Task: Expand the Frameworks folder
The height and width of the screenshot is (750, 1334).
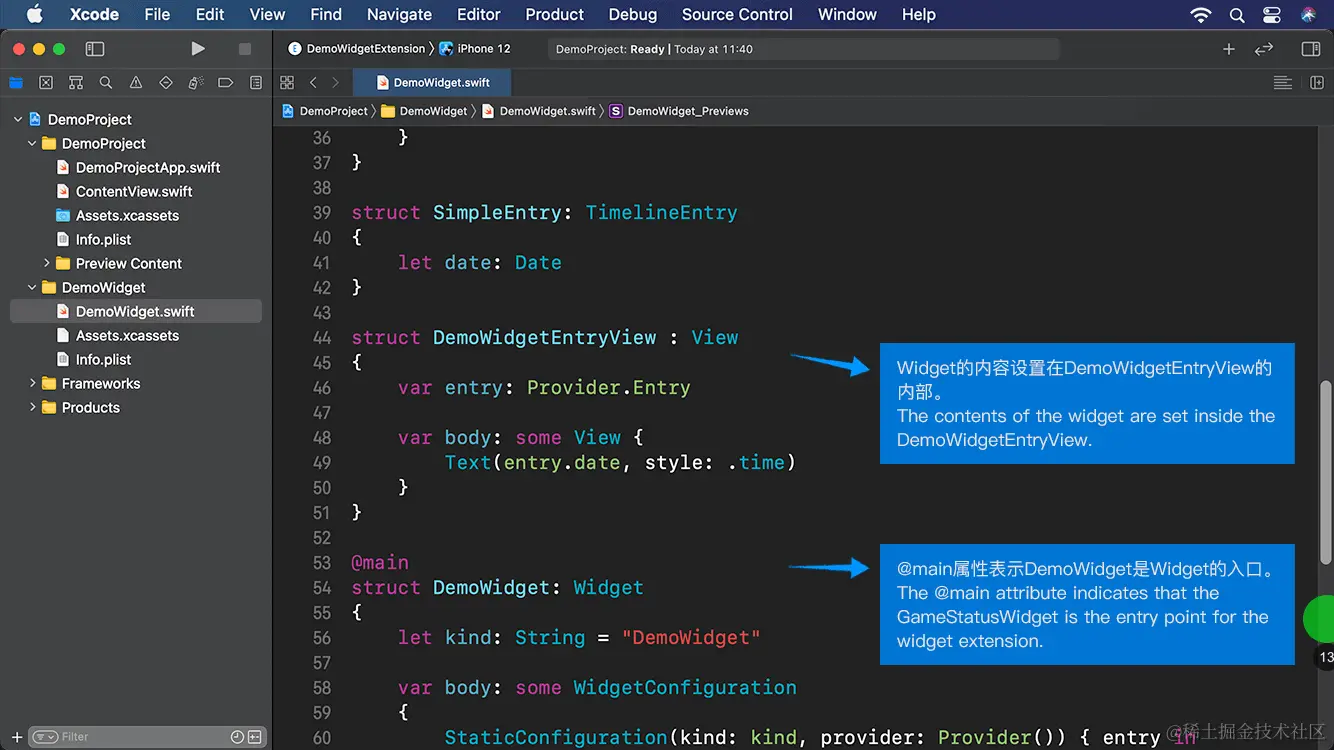Action: [x=32, y=383]
